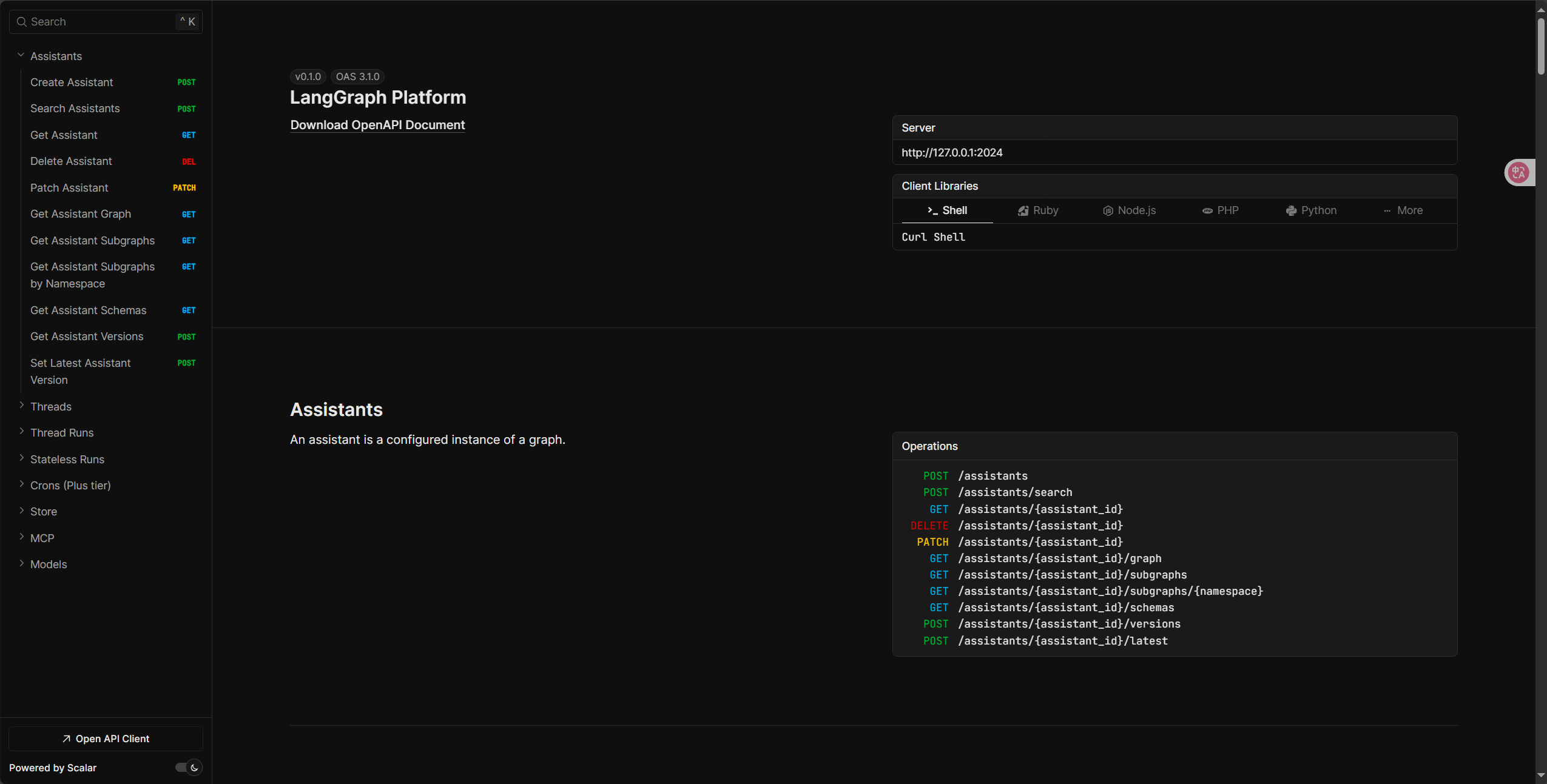
Task: Open Get Assistant Graph in sidebar
Action: tap(113, 214)
